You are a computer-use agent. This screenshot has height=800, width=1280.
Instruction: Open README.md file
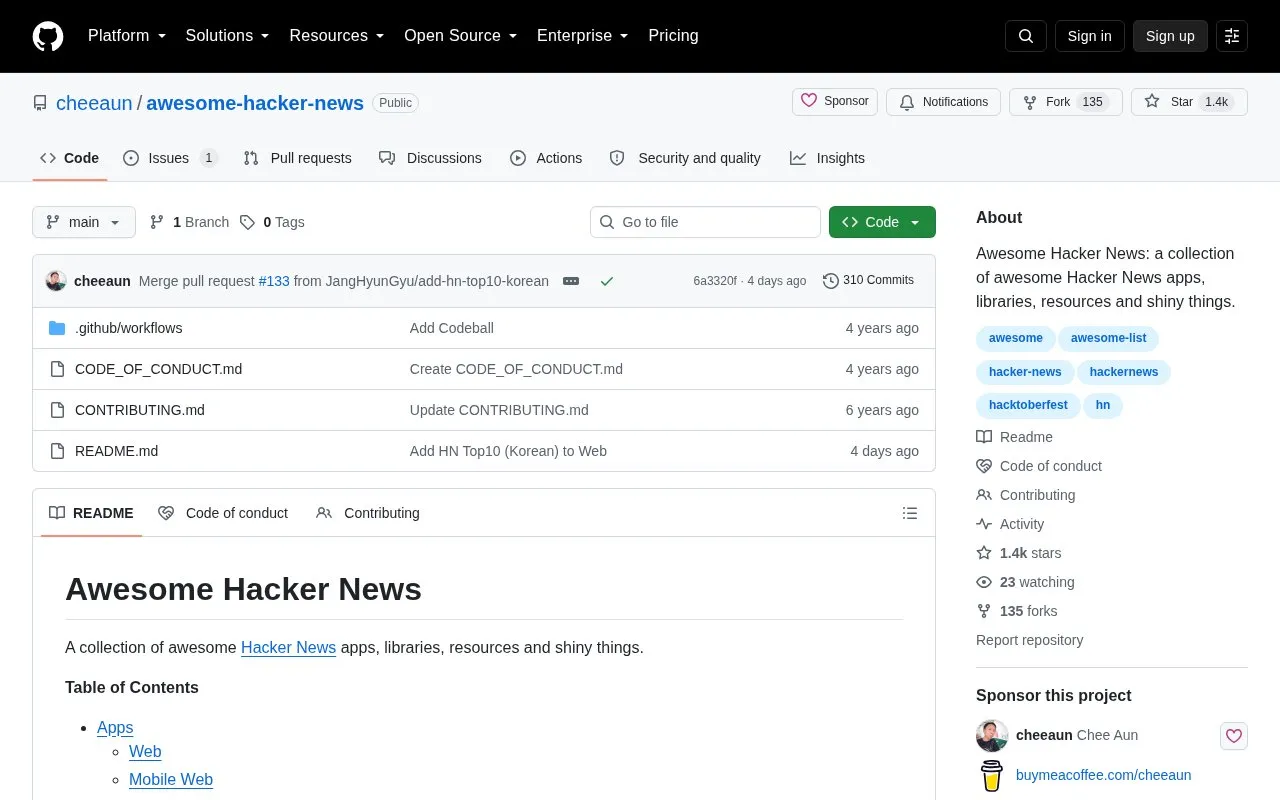coord(116,451)
